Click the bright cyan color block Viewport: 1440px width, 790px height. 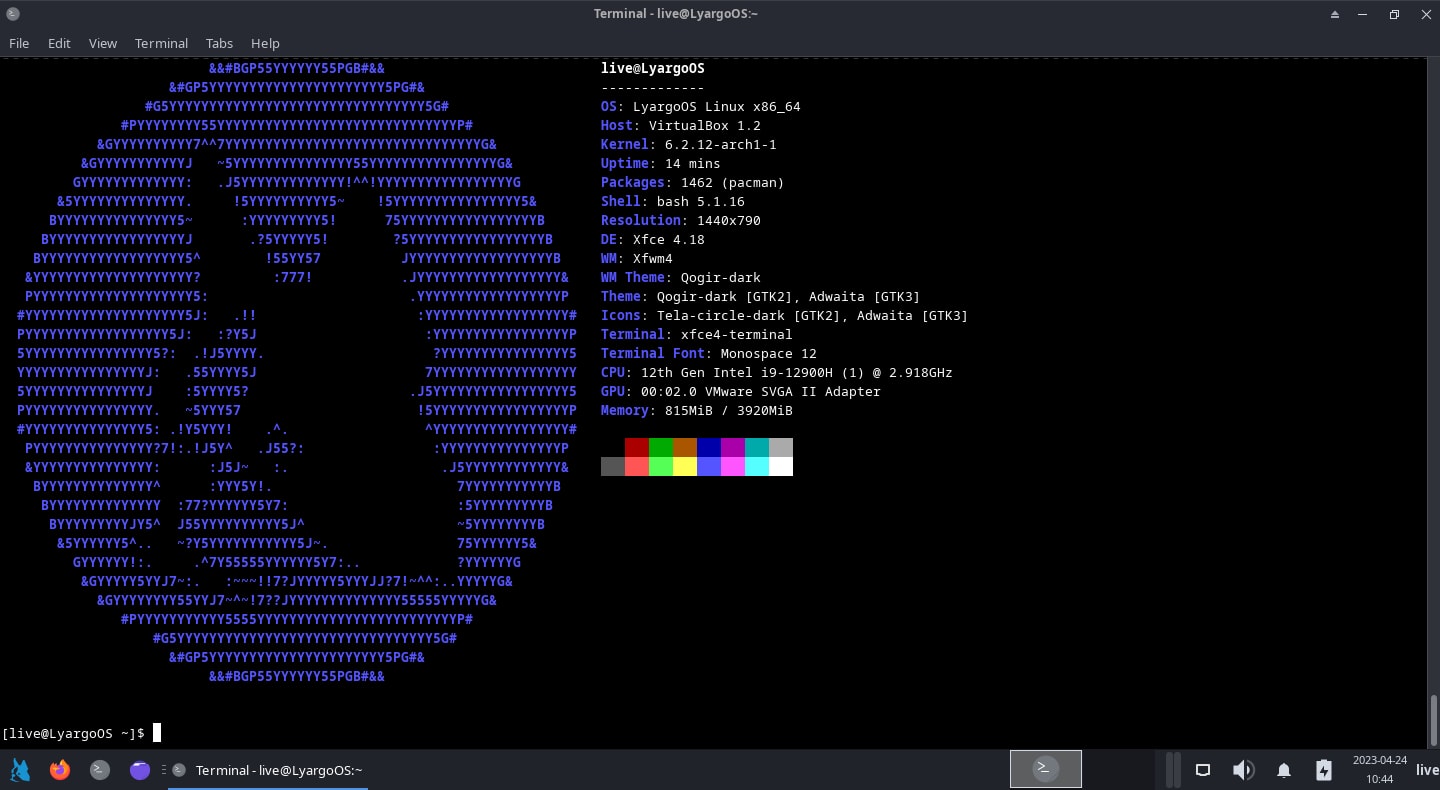click(x=757, y=466)
